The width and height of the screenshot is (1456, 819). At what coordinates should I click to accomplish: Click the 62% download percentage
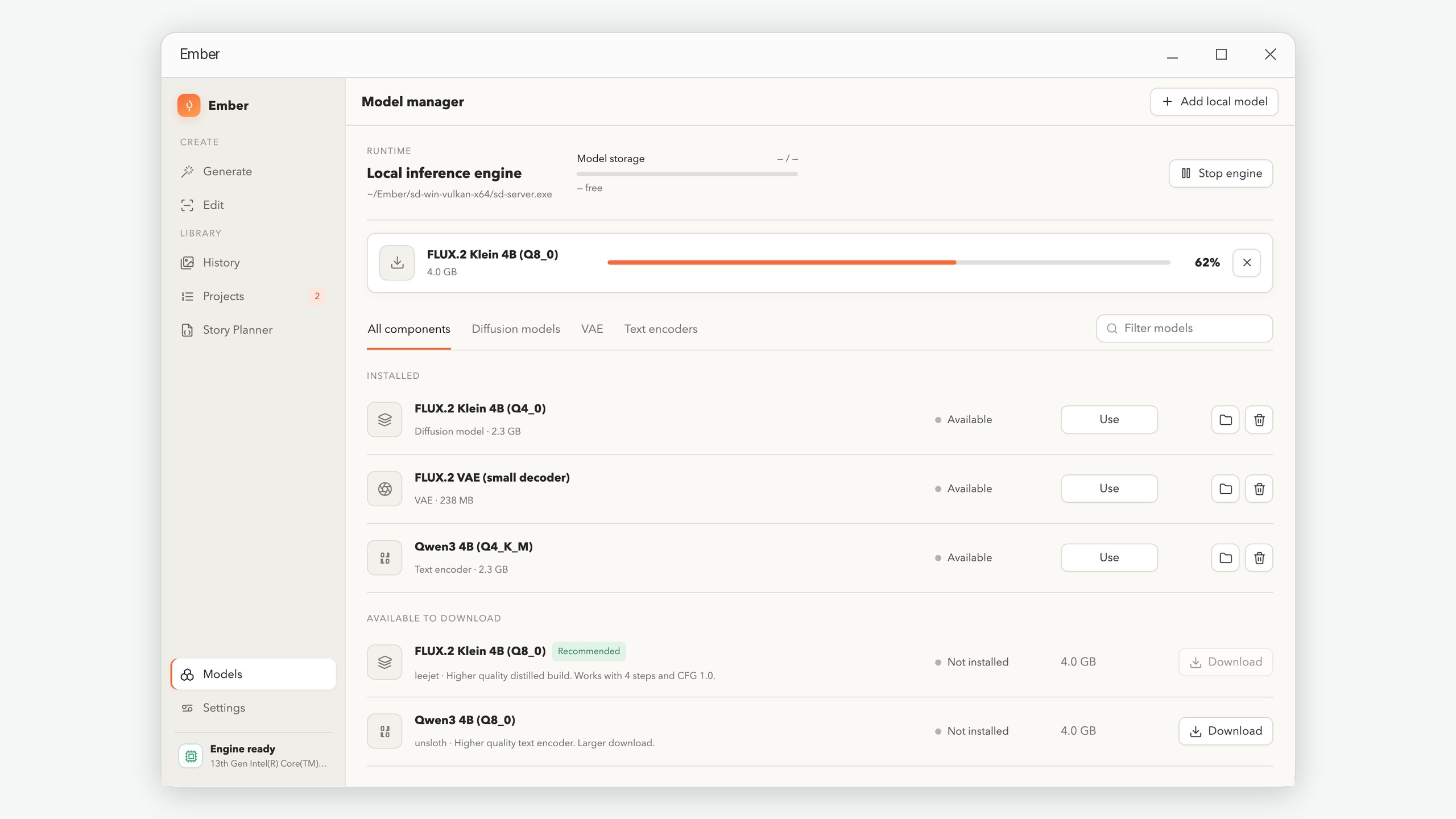pyautogui.click(x=1207, y=263)
